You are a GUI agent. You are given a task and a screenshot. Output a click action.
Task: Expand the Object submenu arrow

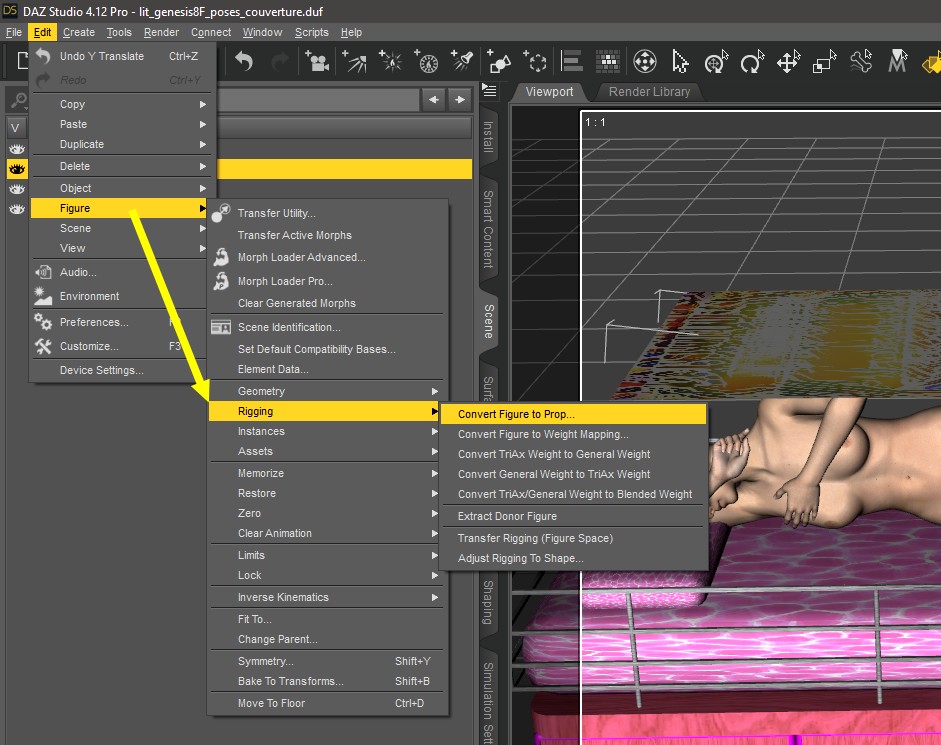point(203,188)
